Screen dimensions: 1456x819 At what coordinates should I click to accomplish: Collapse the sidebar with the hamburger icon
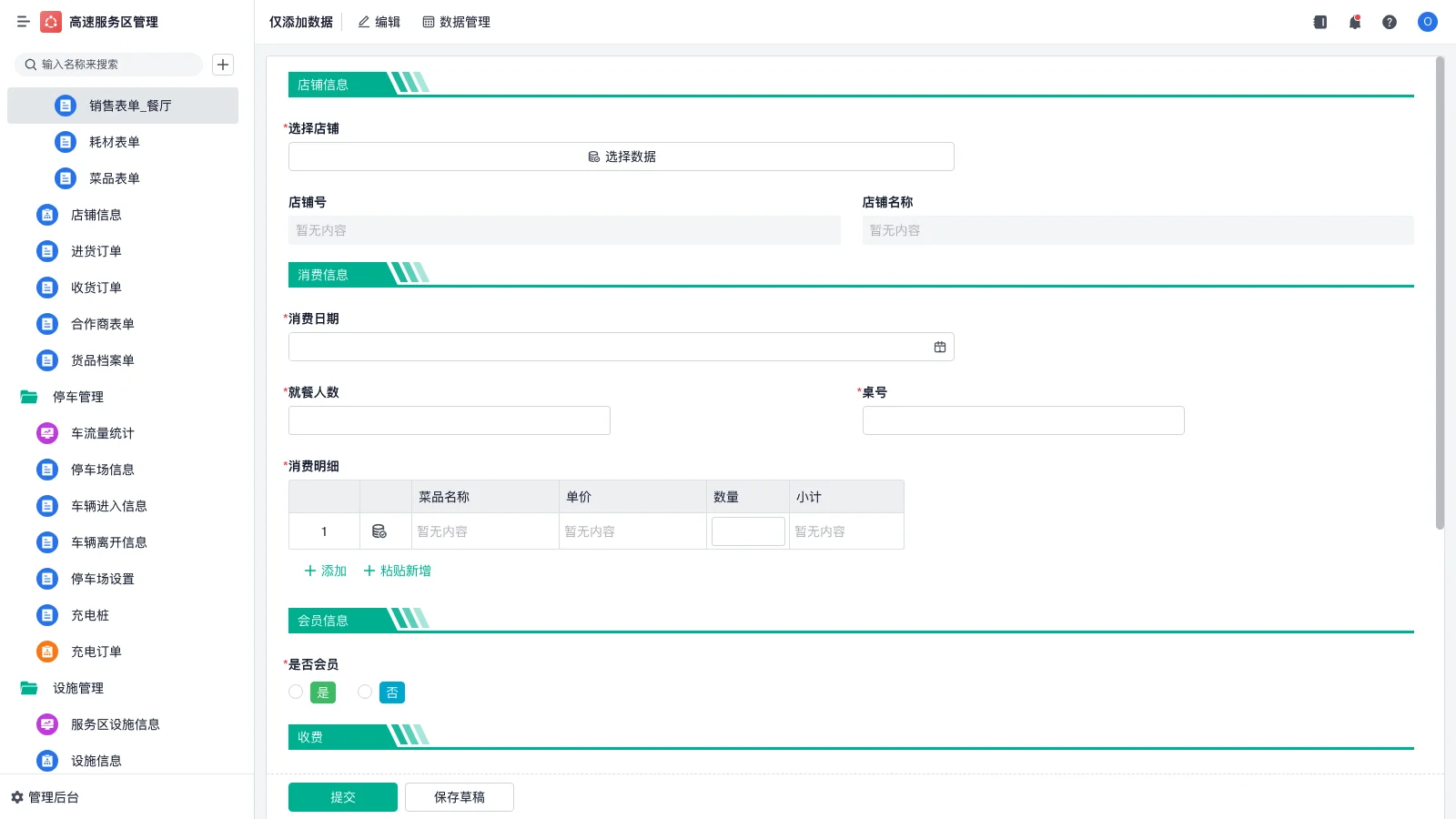click(x=24, y=22)
